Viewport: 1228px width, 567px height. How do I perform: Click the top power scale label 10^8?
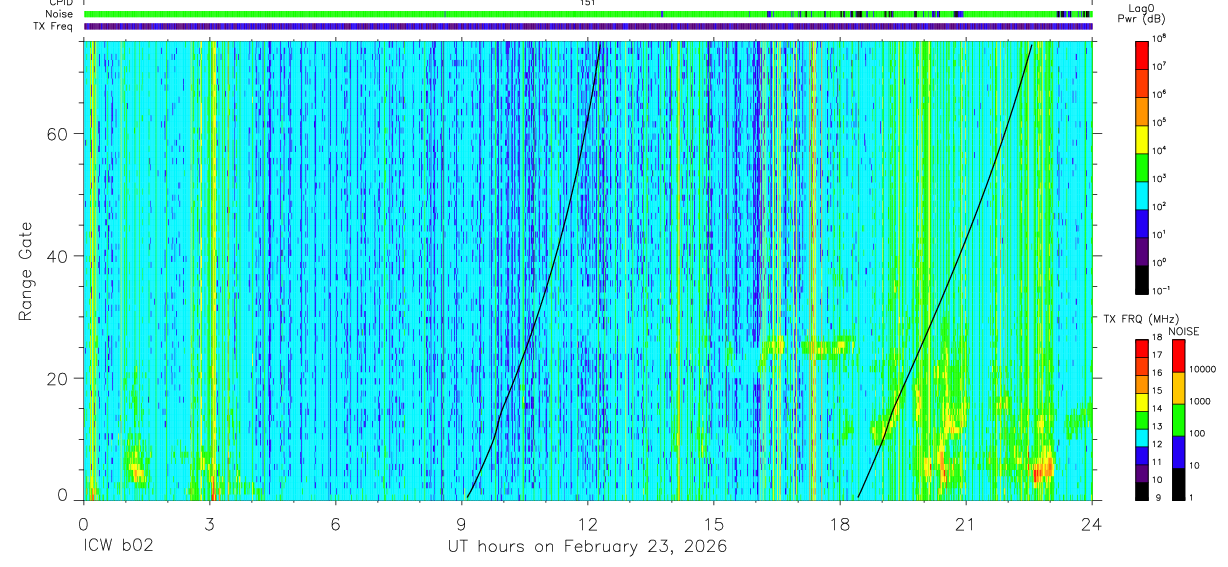click(x=1161, y=38)
